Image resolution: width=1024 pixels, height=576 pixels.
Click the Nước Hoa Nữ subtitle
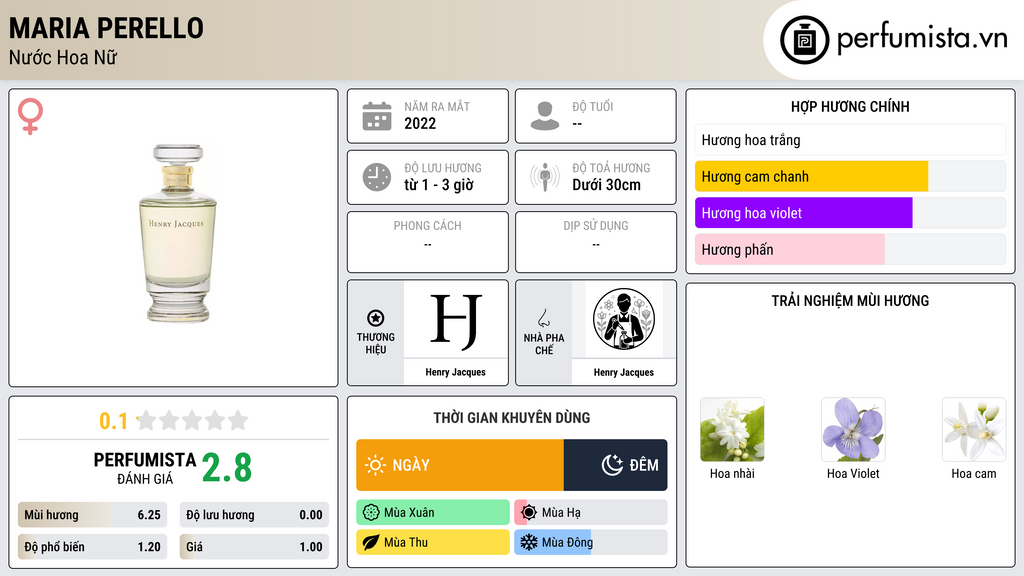63,58
